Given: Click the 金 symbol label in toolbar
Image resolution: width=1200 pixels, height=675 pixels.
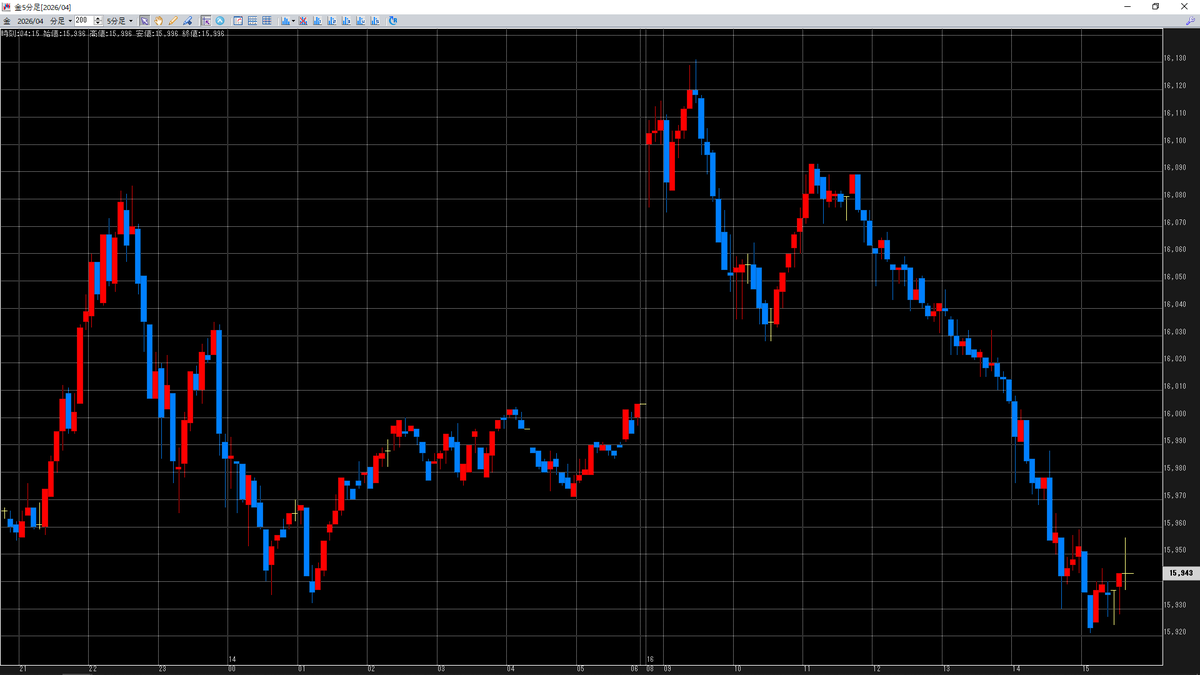Looking at the screenshot, I should tap(7, 20).
